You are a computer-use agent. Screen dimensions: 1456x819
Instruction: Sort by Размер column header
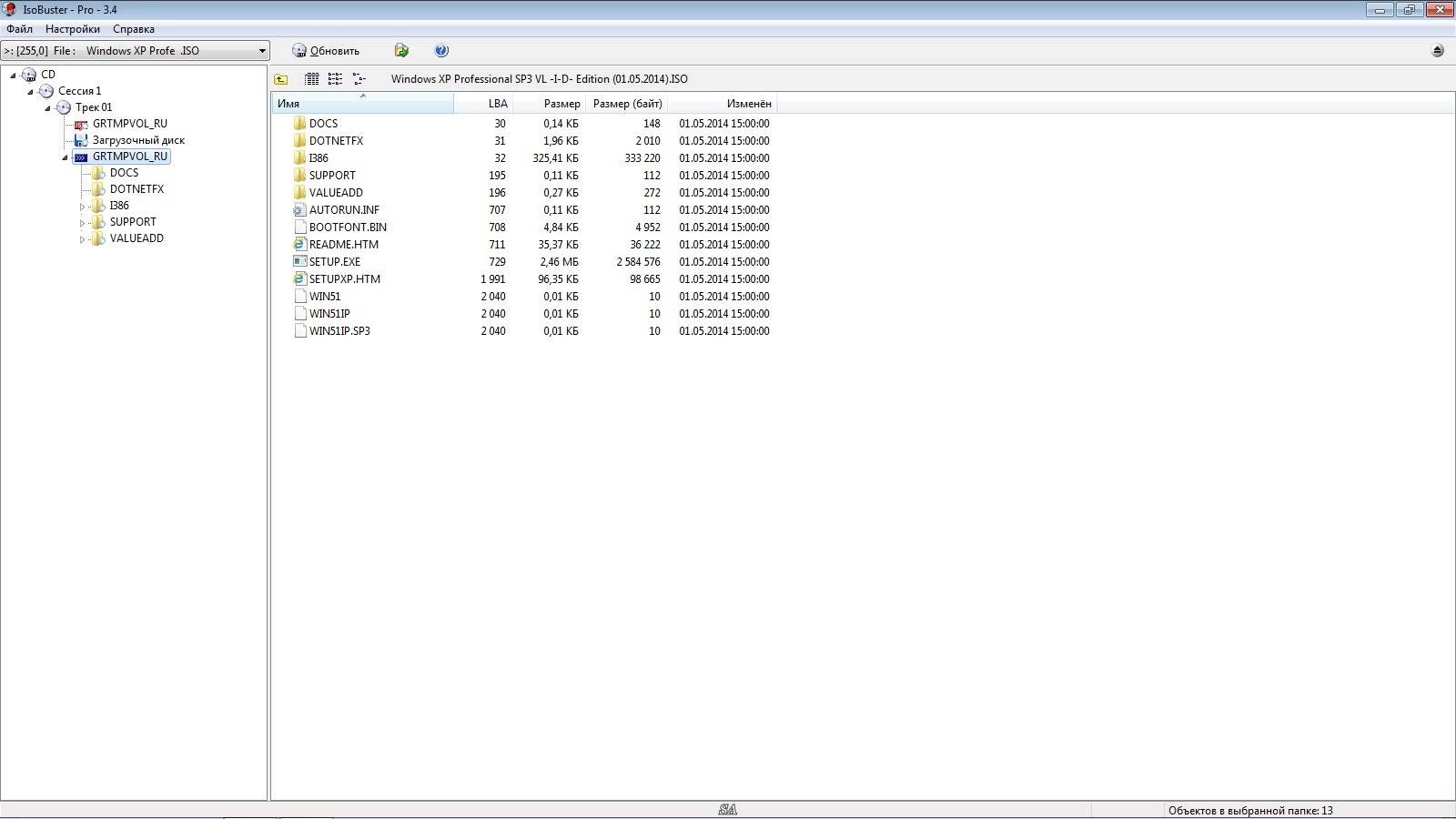[550, 104]
